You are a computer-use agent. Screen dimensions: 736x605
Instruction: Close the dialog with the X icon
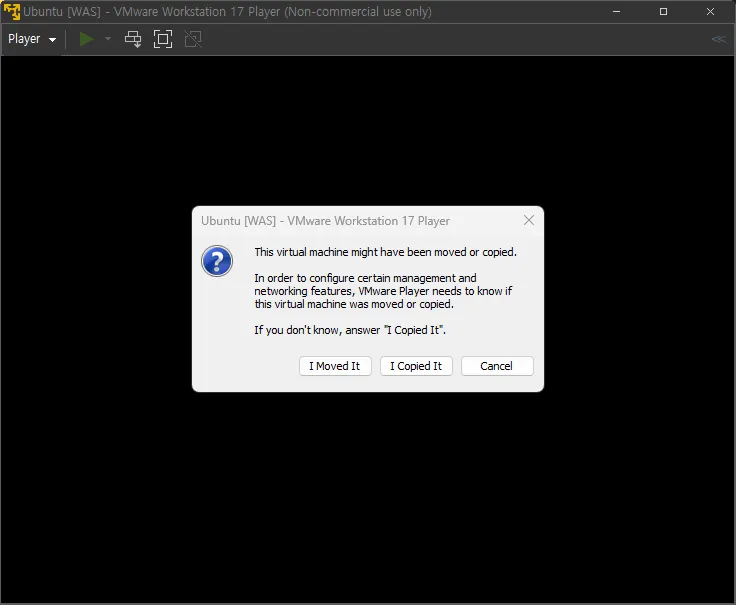point(529,220)
